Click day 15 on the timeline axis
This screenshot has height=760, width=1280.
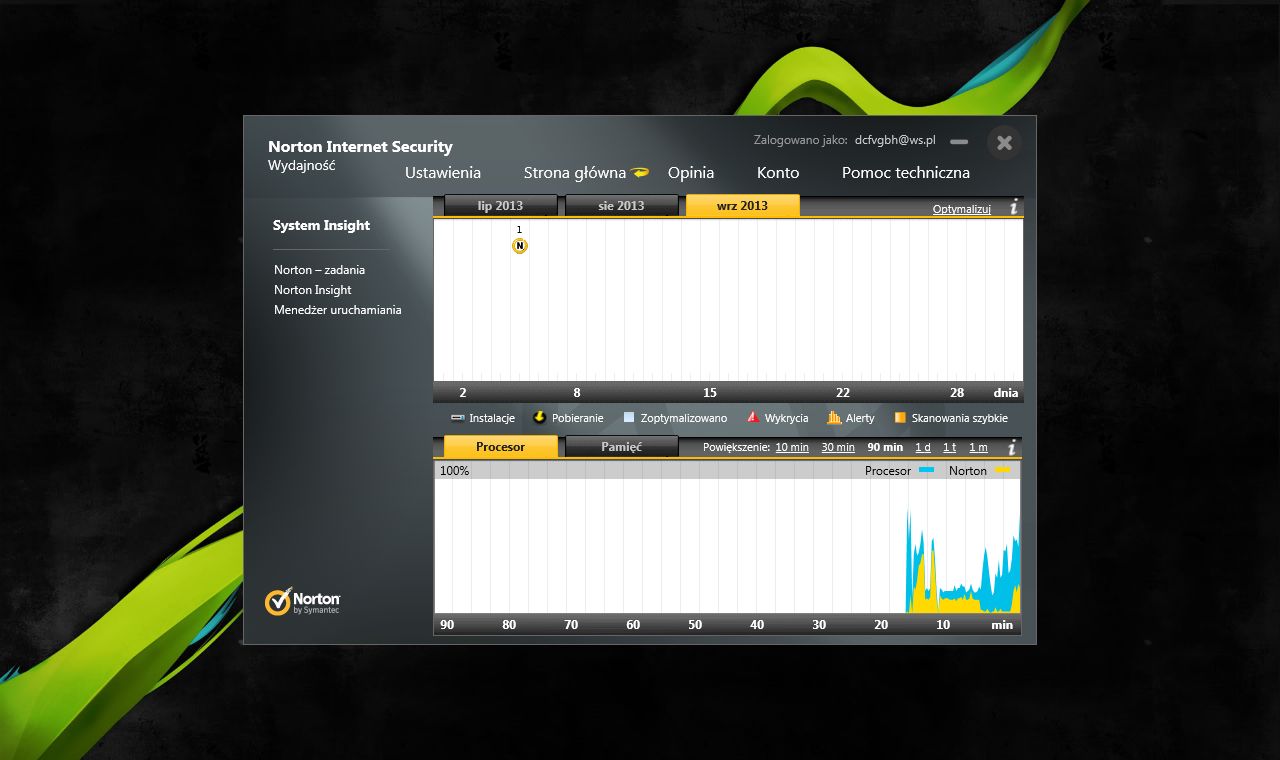(x=710, y=393)
